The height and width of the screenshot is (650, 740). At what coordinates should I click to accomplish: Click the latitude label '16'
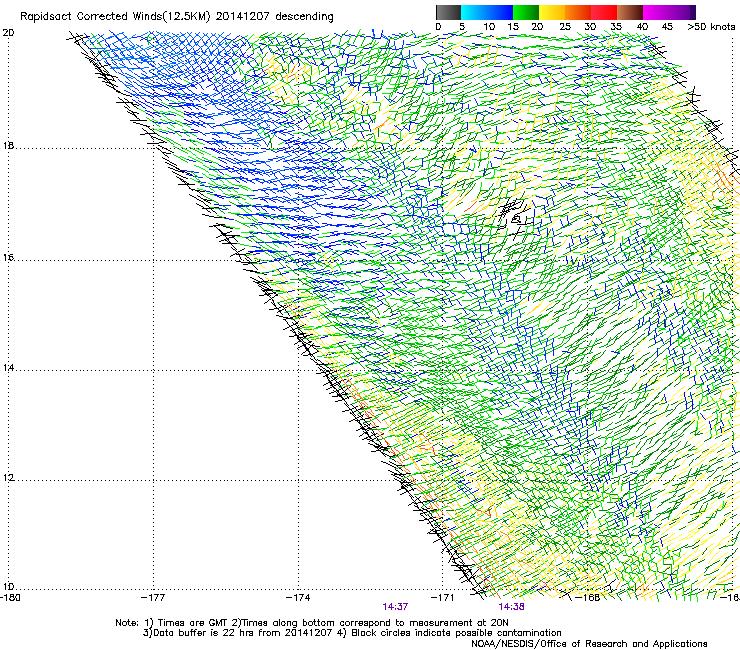(x=8, y=258)
